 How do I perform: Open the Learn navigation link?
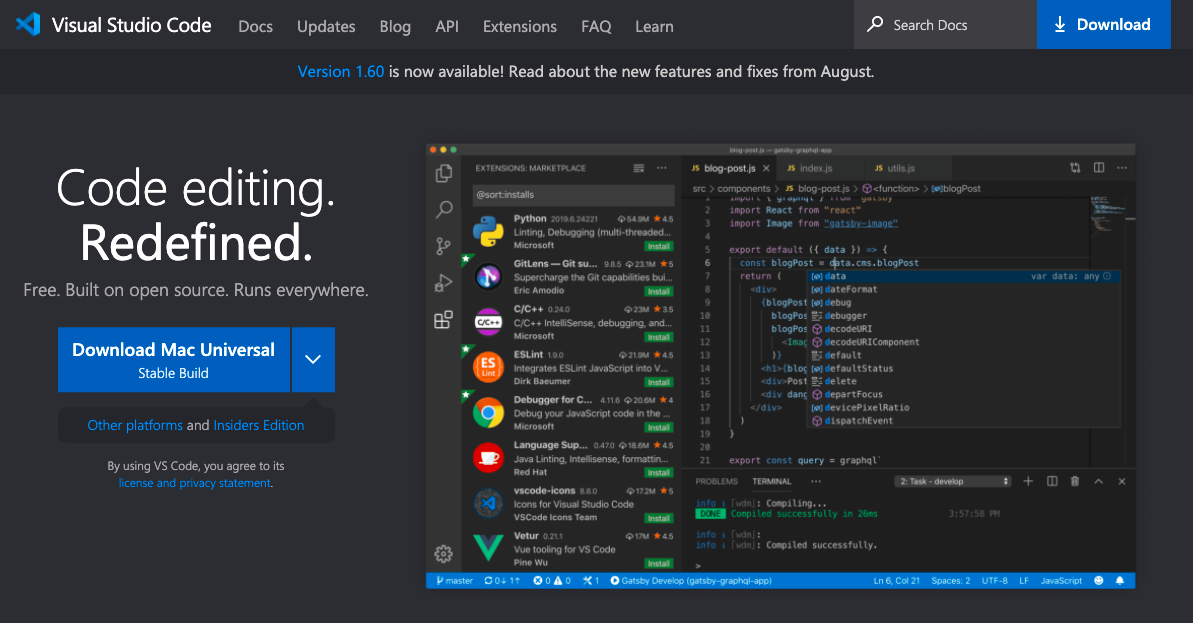(654, 26)
